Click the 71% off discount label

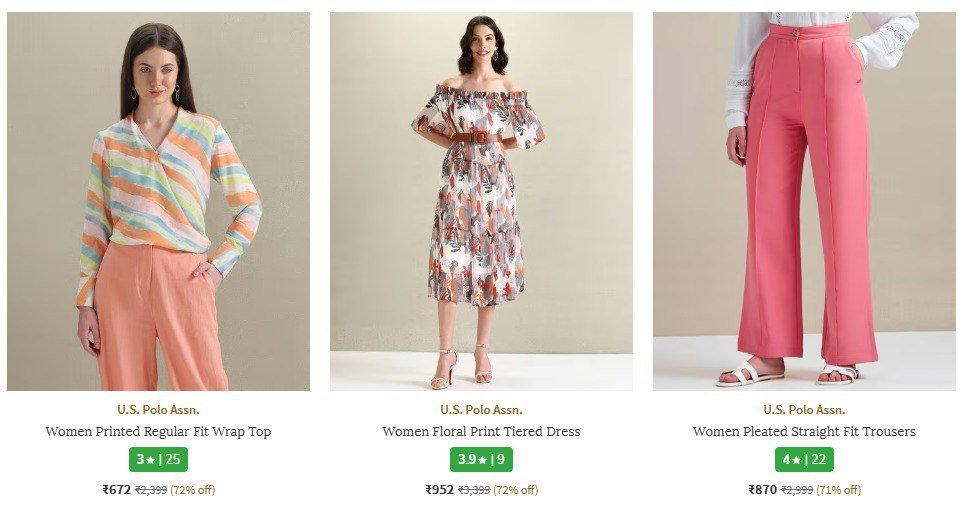coord(838,490)
